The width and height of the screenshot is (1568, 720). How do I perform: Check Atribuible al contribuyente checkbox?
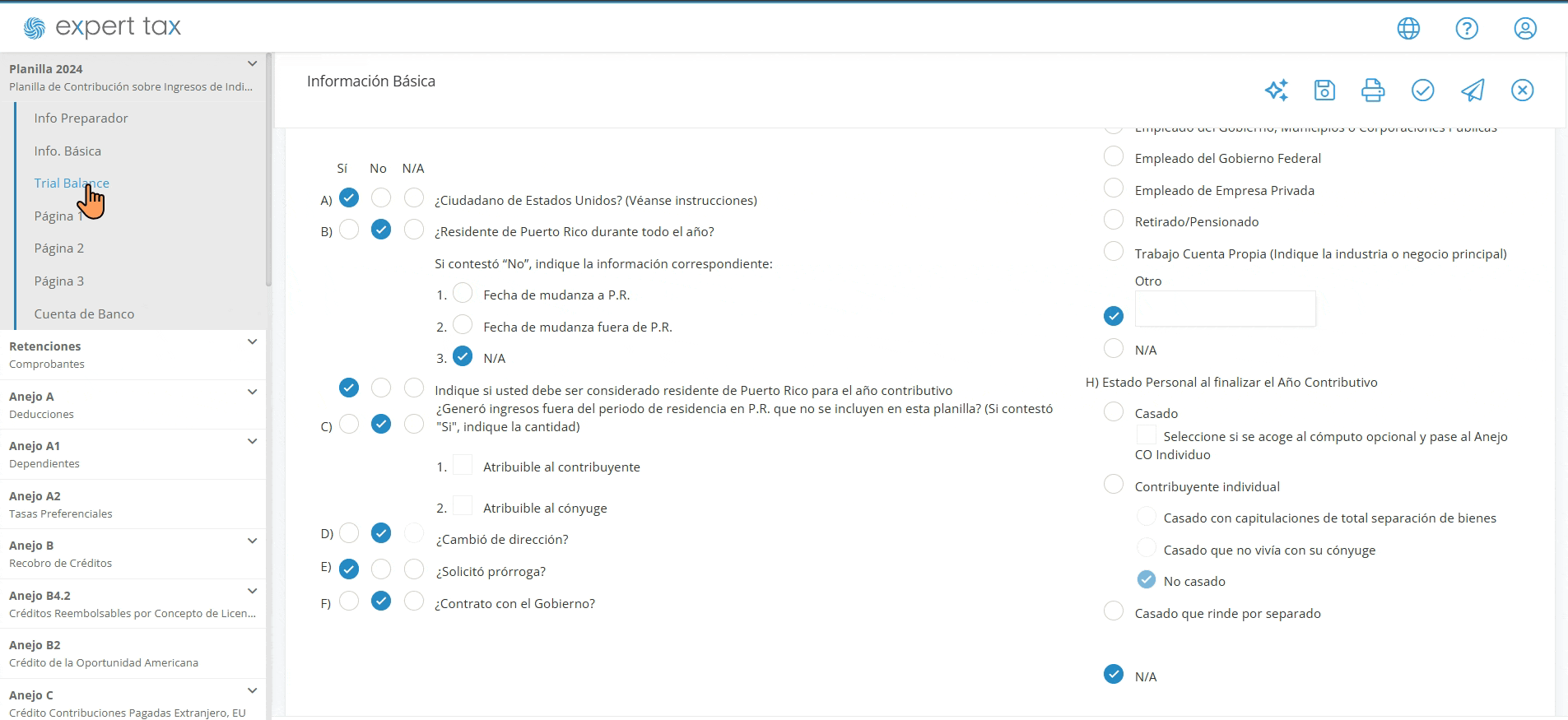coord(463,465)
